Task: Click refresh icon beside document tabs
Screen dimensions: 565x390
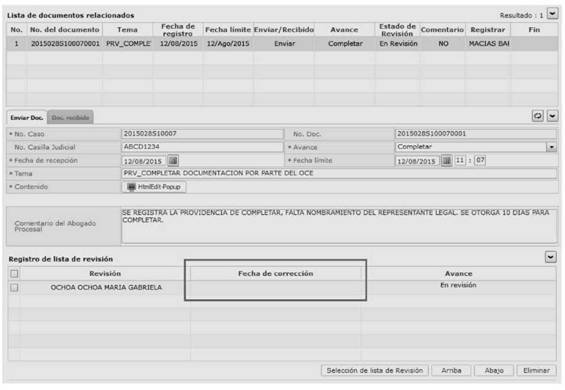Action: click(x=538, y=116)
